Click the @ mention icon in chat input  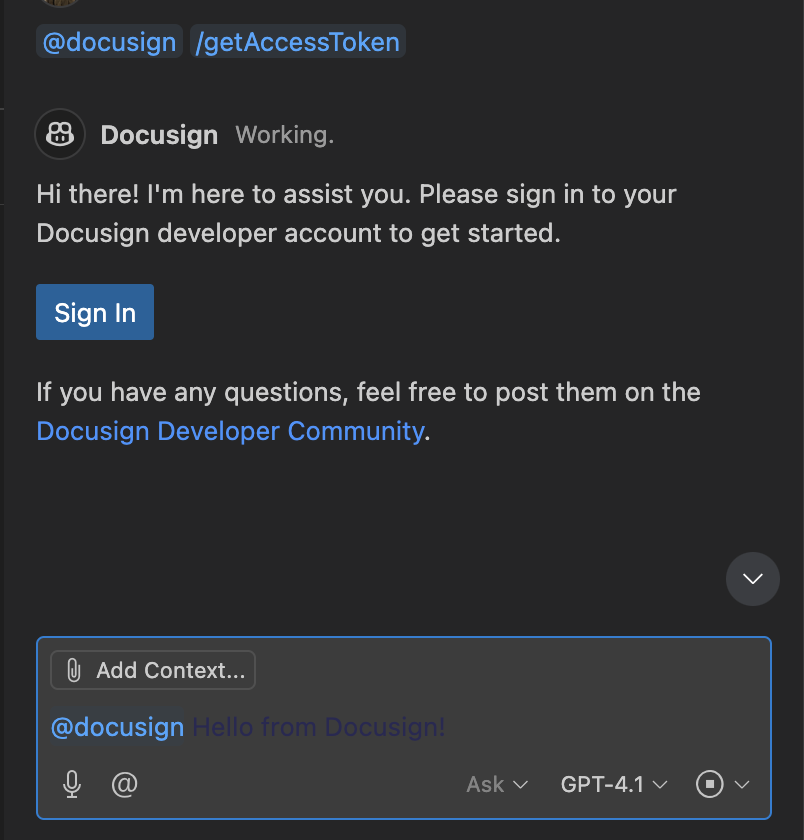pyautogui.click(x=124, y=784)
